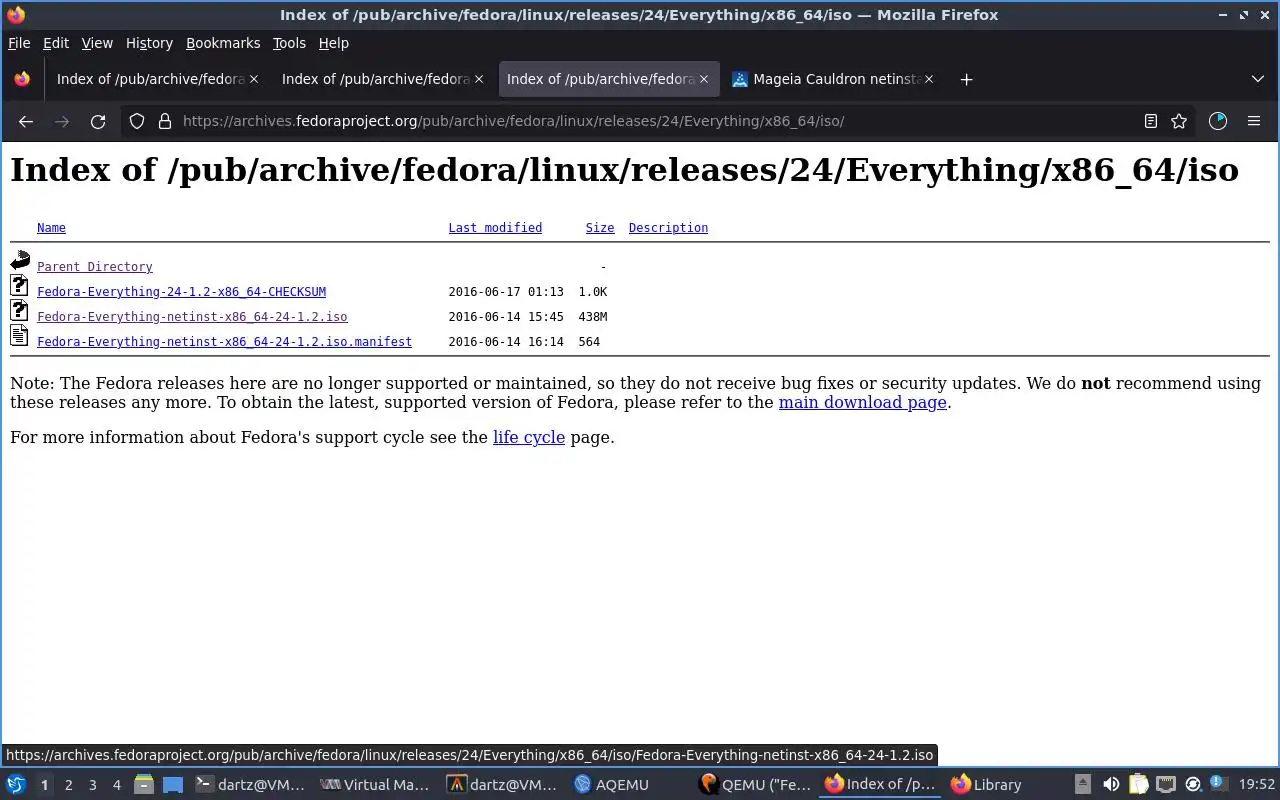Switch to Virtual Machine Manager taskbar window
The height and width of the screenshot is (800, 1280).
pyautogui.click(x=376, y=785)
